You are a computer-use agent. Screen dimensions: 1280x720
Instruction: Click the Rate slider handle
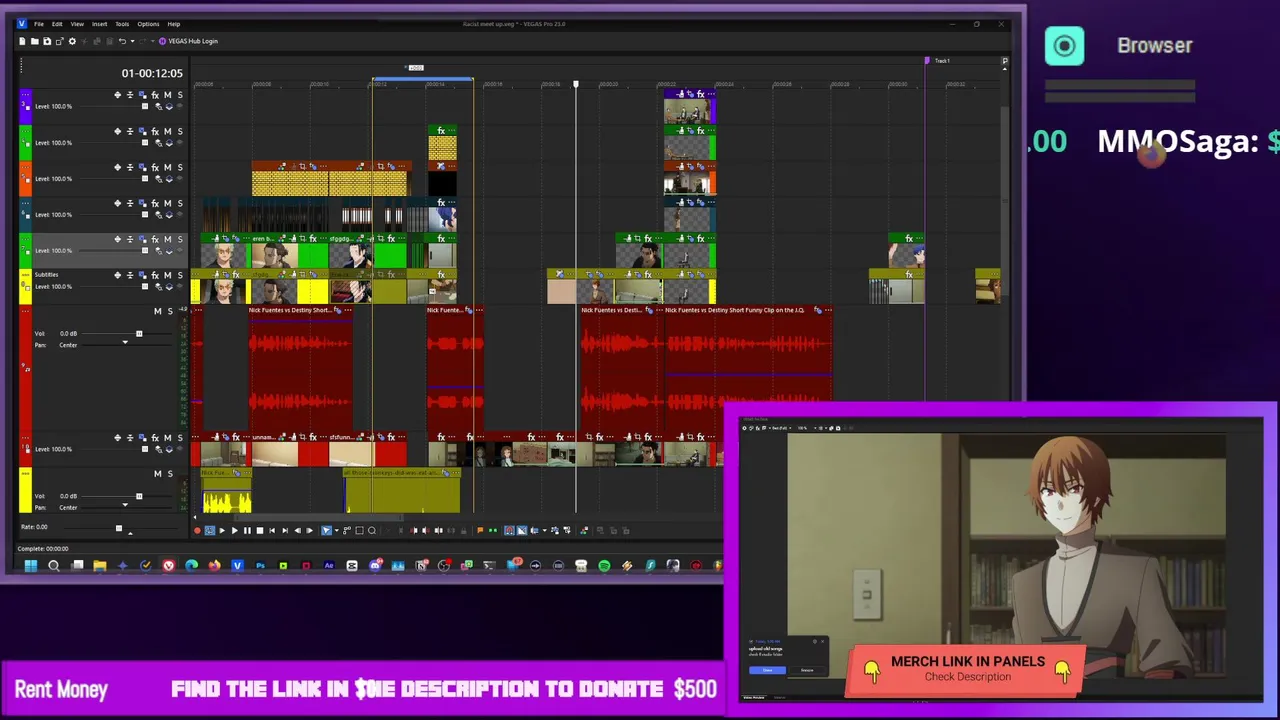[x=118, y=528]
